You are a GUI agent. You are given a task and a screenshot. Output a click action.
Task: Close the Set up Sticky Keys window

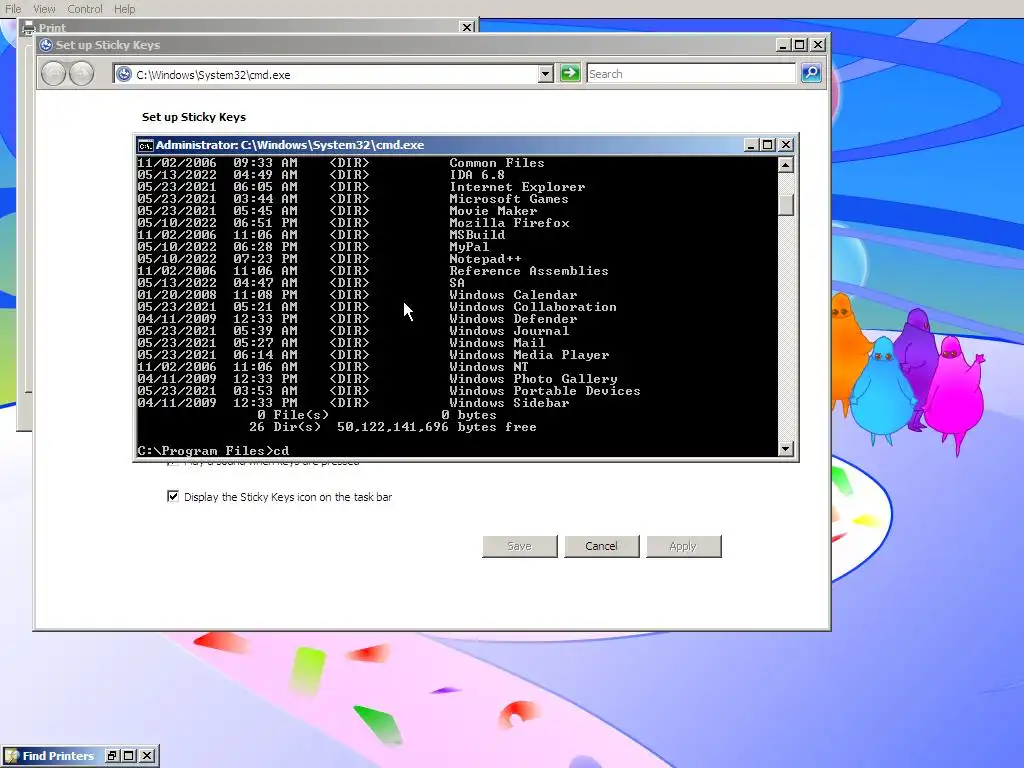(818, 45)
